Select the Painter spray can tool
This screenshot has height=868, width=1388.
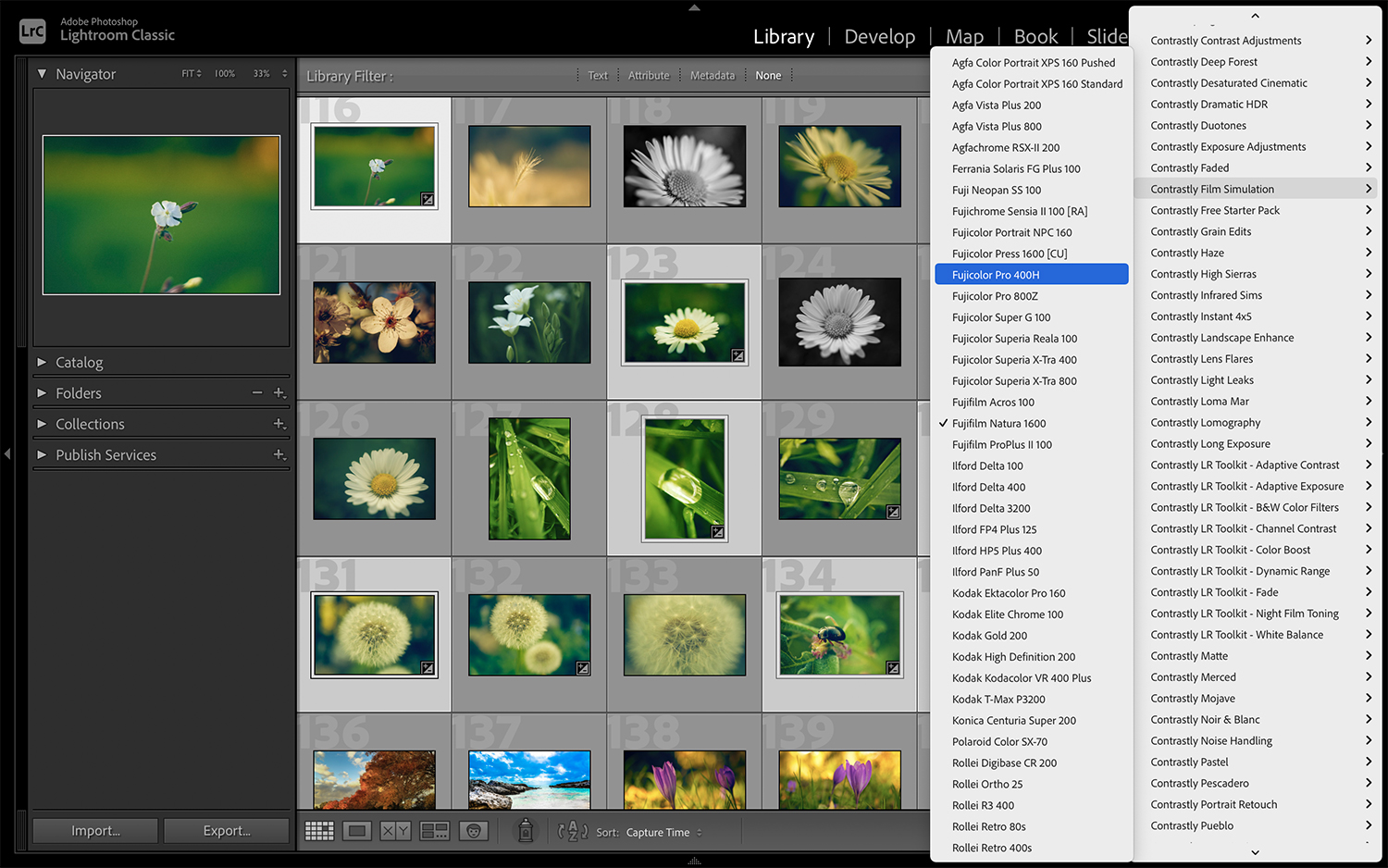coord(525,830)
